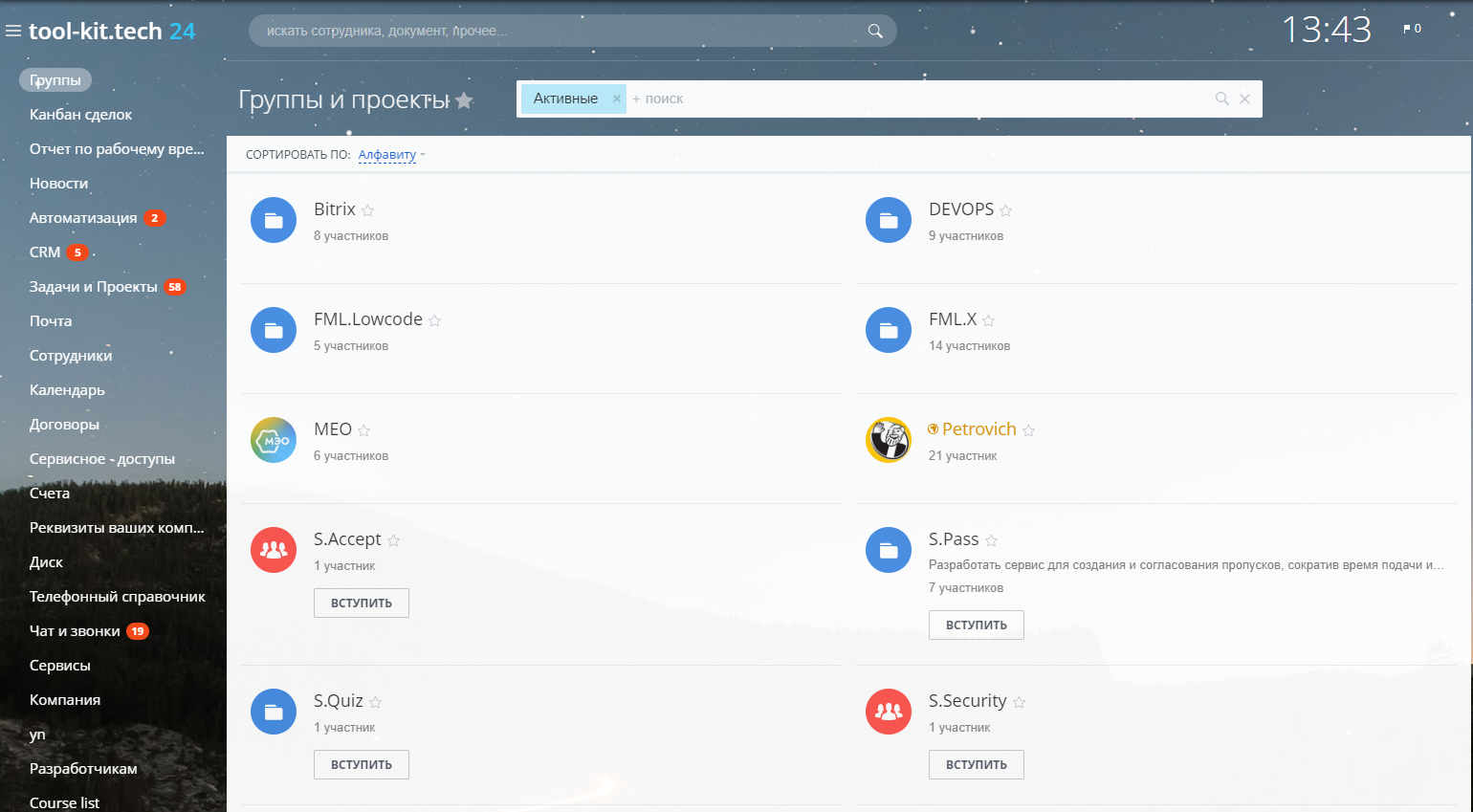Open Сервисное - доступы in the sidebar

[x=102, y=459]
